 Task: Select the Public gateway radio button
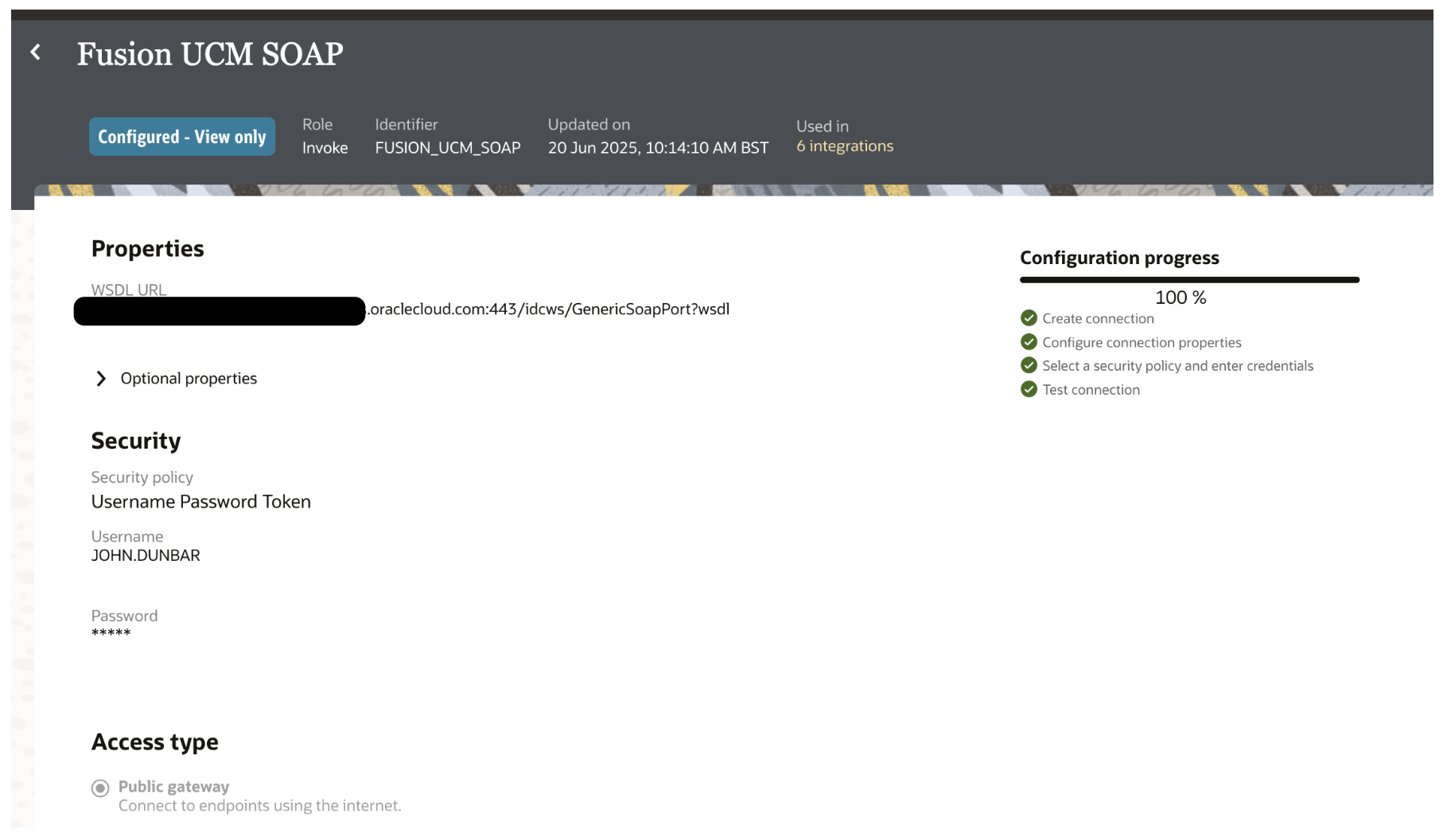tap(100, 788)
